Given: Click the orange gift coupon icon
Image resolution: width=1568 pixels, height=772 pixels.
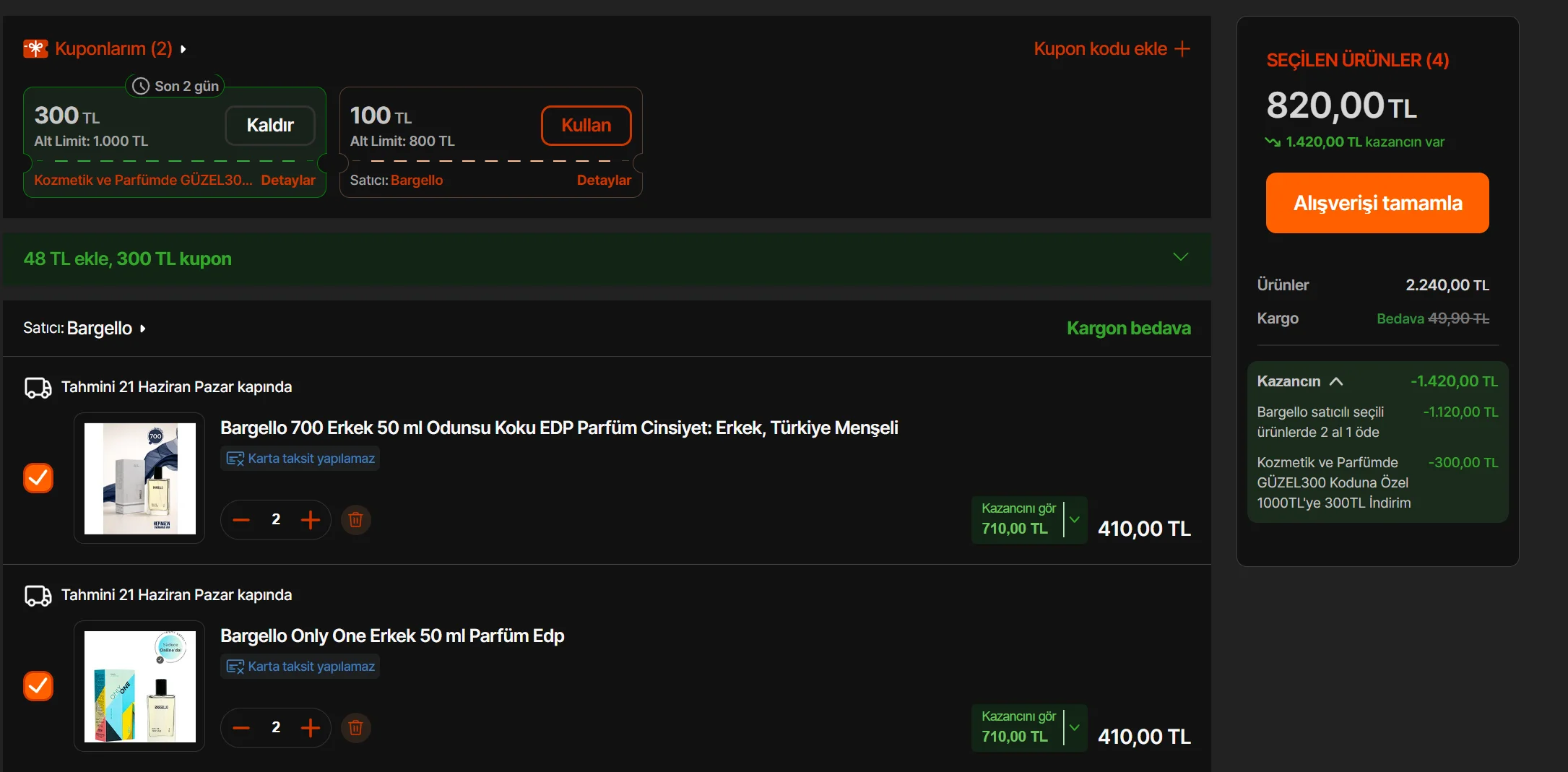Looking at the screenshot, I should point(35,48).
